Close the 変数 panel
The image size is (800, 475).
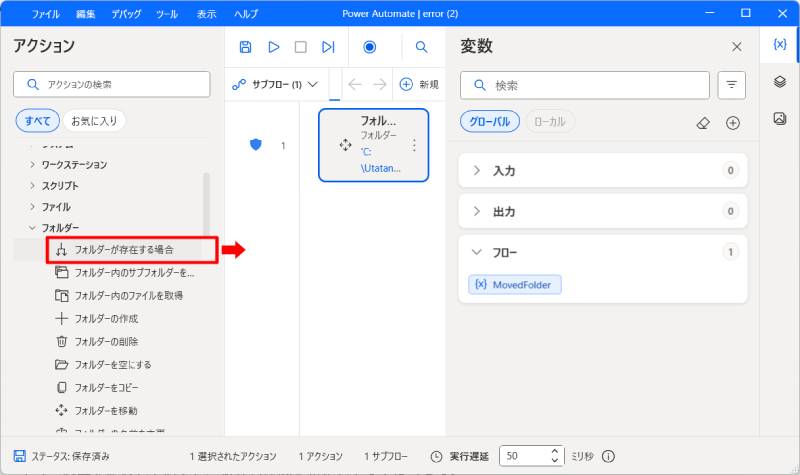point(737,47)
